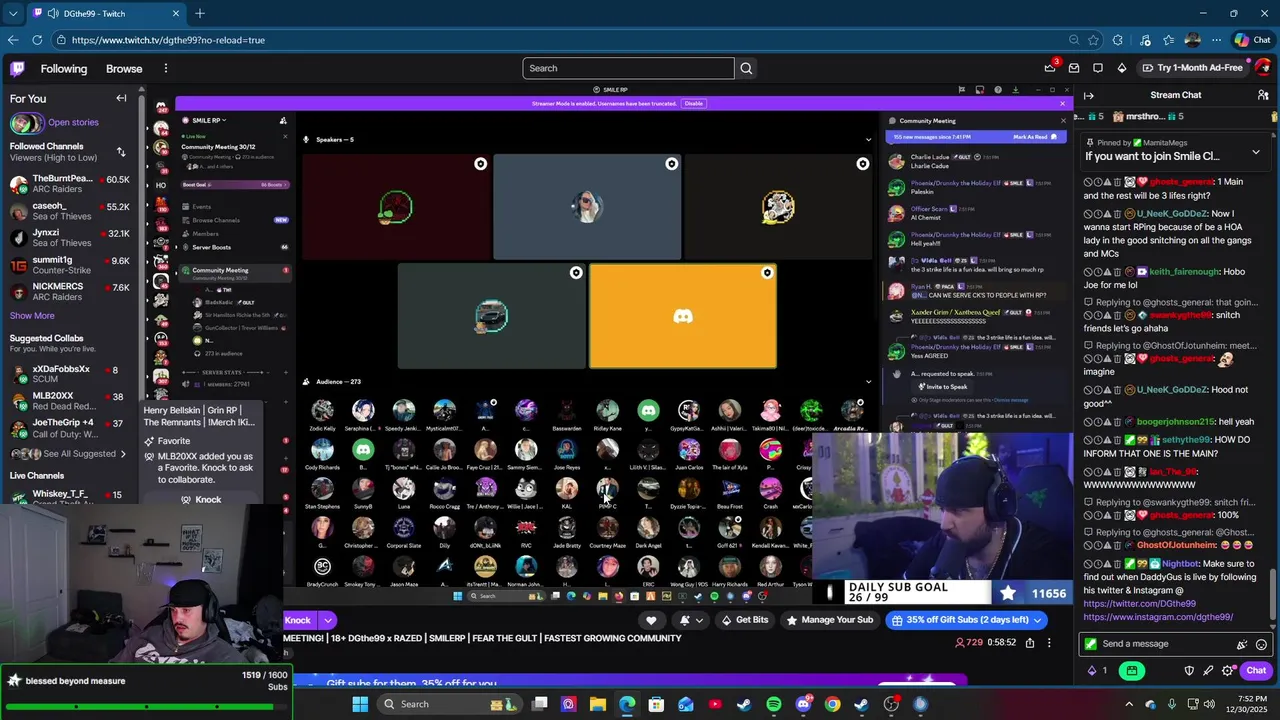
Task: Open the Twitch notifications inbox icon
Action: pos(1074,68)
